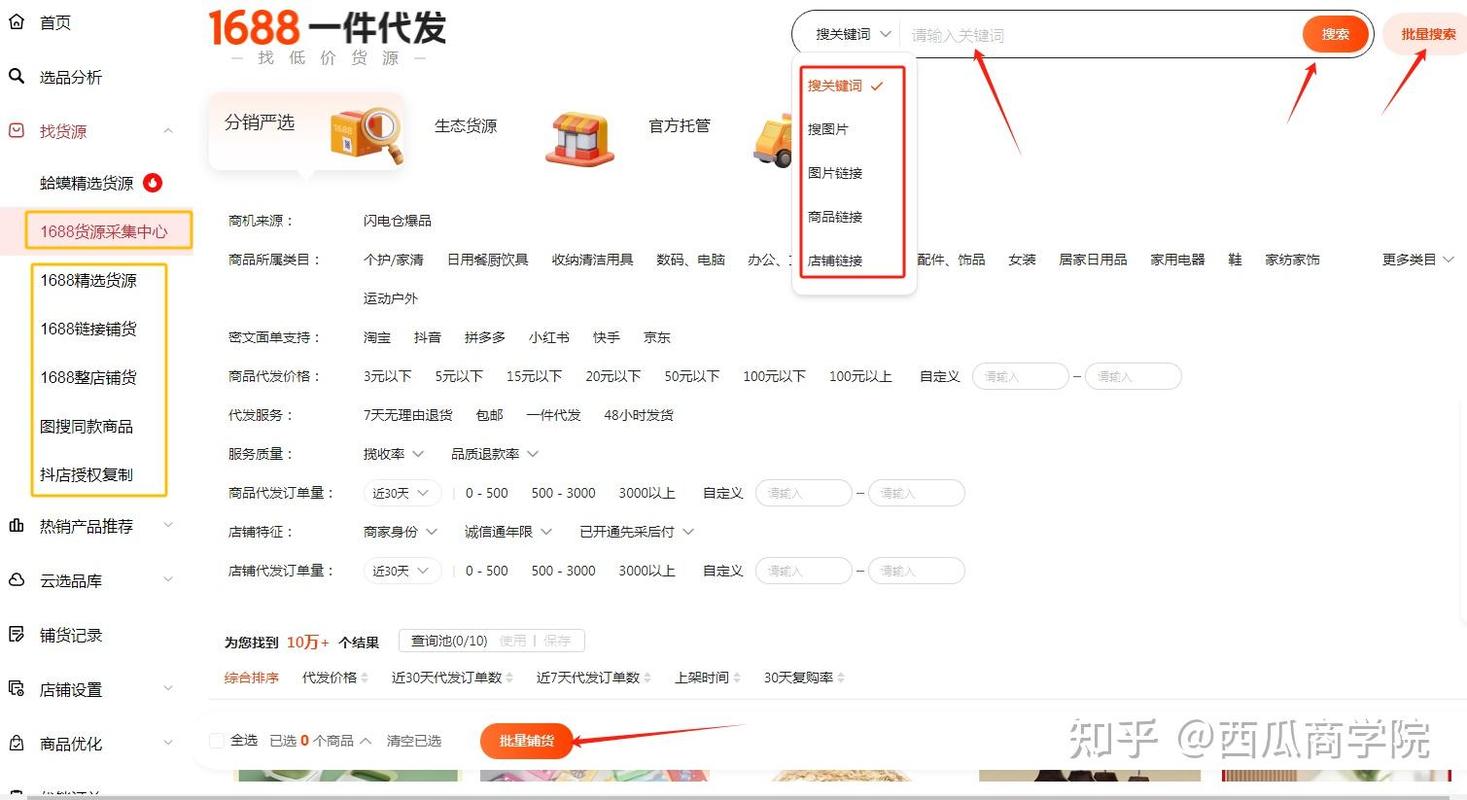
Task: Click the 批量搜索 button
Action: click(x=1426, y=34)
